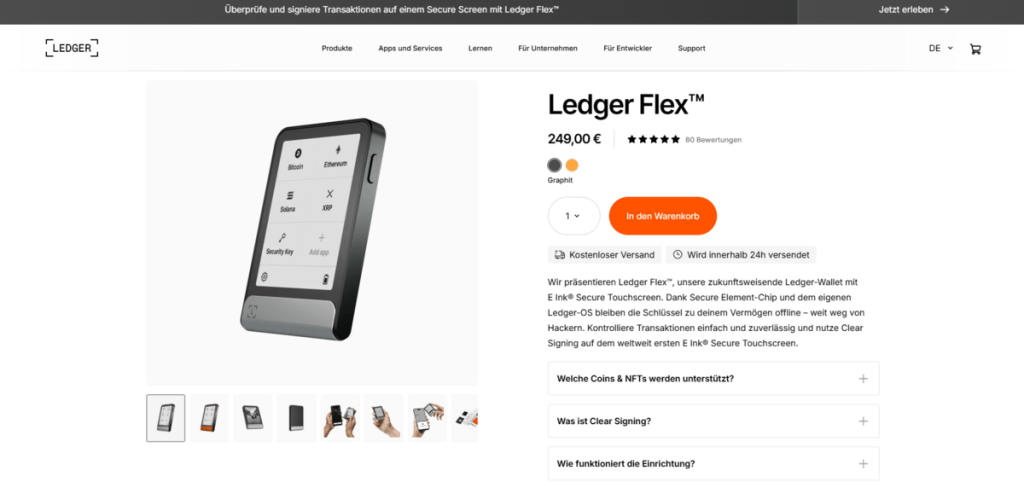This screenshot has width=1024, height=488.
Task: Select the orange Ledger Flex thumbnail
Action: click(x=210, y=418)
